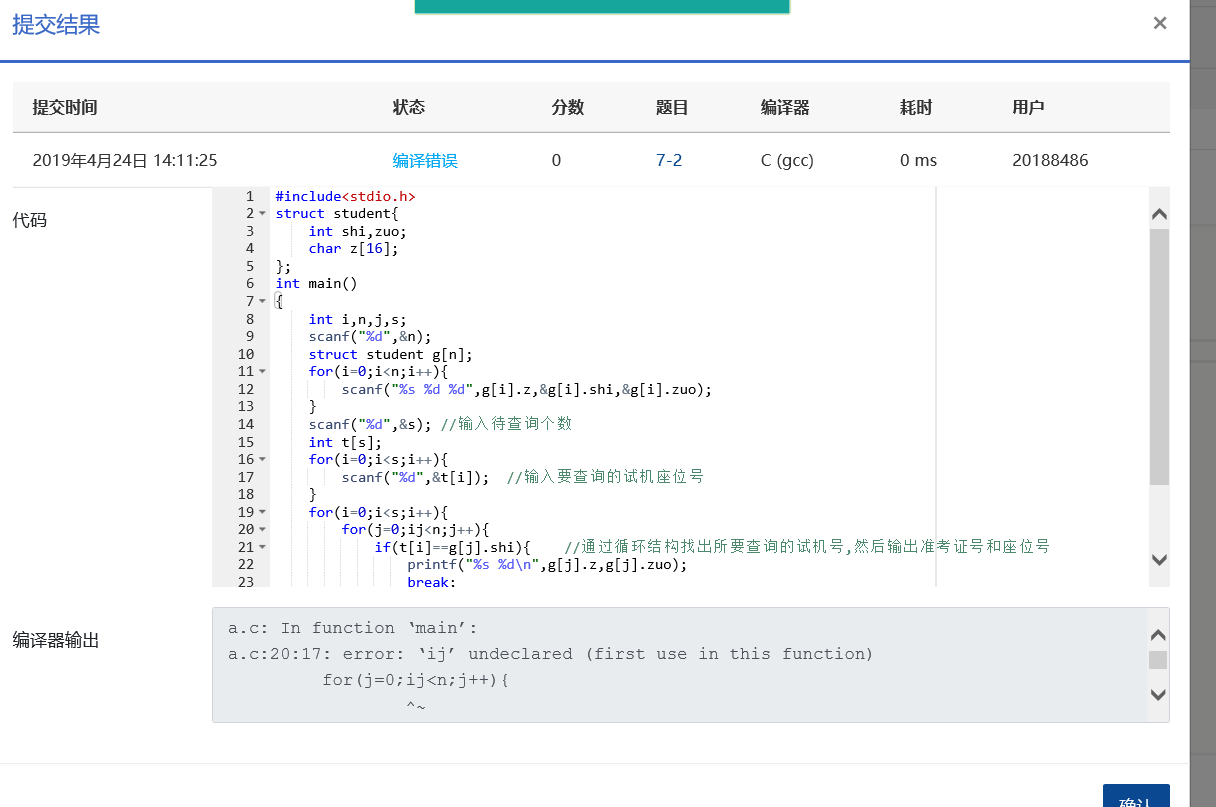Close the 提交结果 dialog with X
The width and height of the screenshot is (1216, 807).
pyautogui.click(x=1160, y=23)
